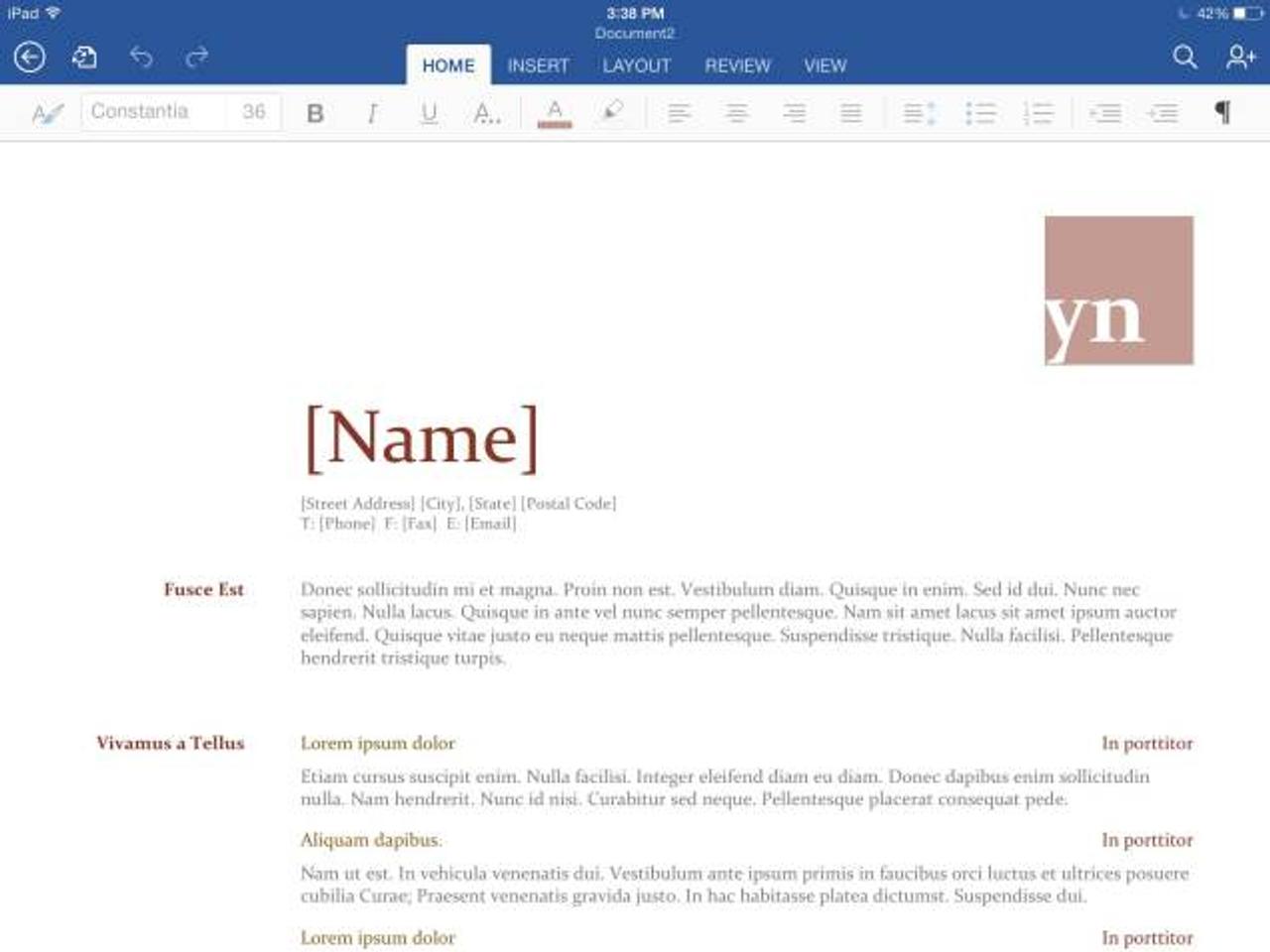Tap the paragraph starting Etiam cursus
Screen dimensions: 1270x952
[x=725, y=787]
